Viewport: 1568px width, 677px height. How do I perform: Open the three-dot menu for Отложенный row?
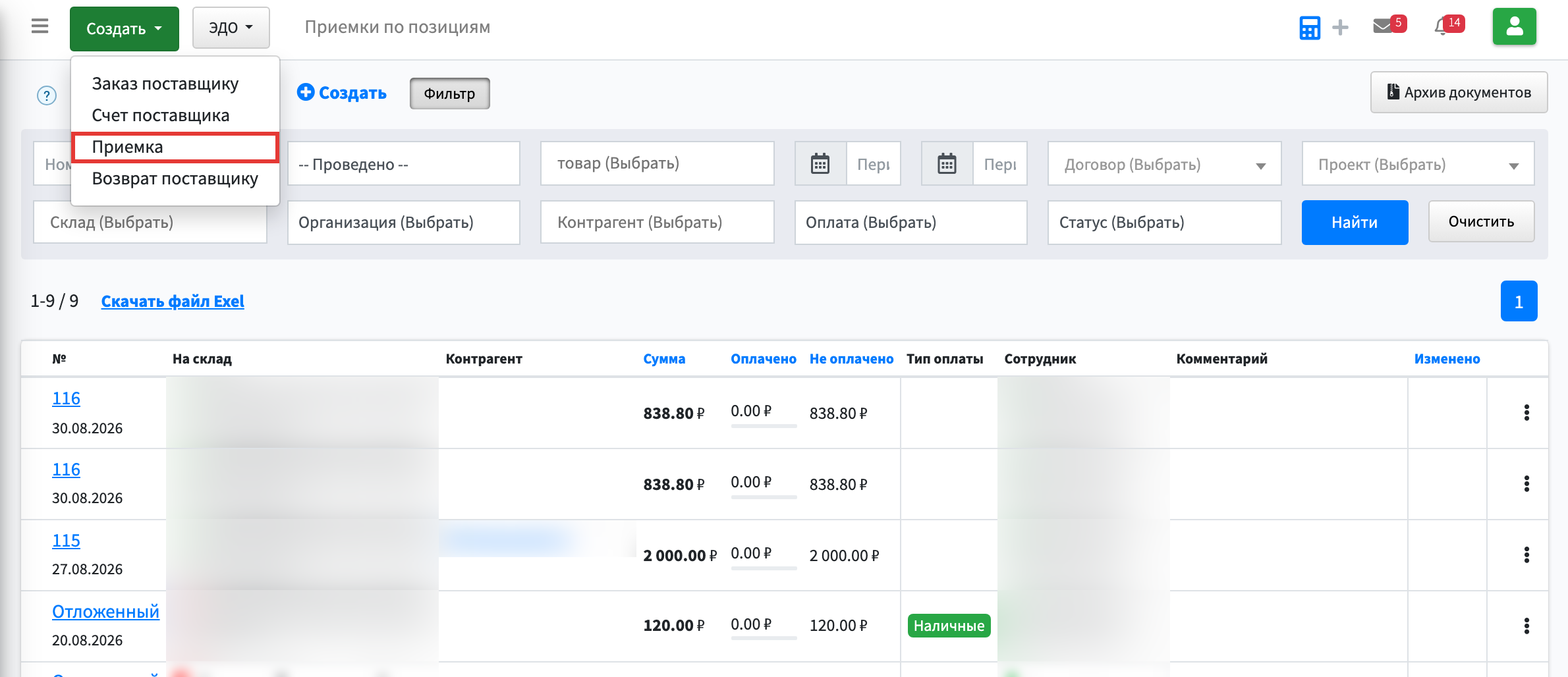coord(1526,626)
